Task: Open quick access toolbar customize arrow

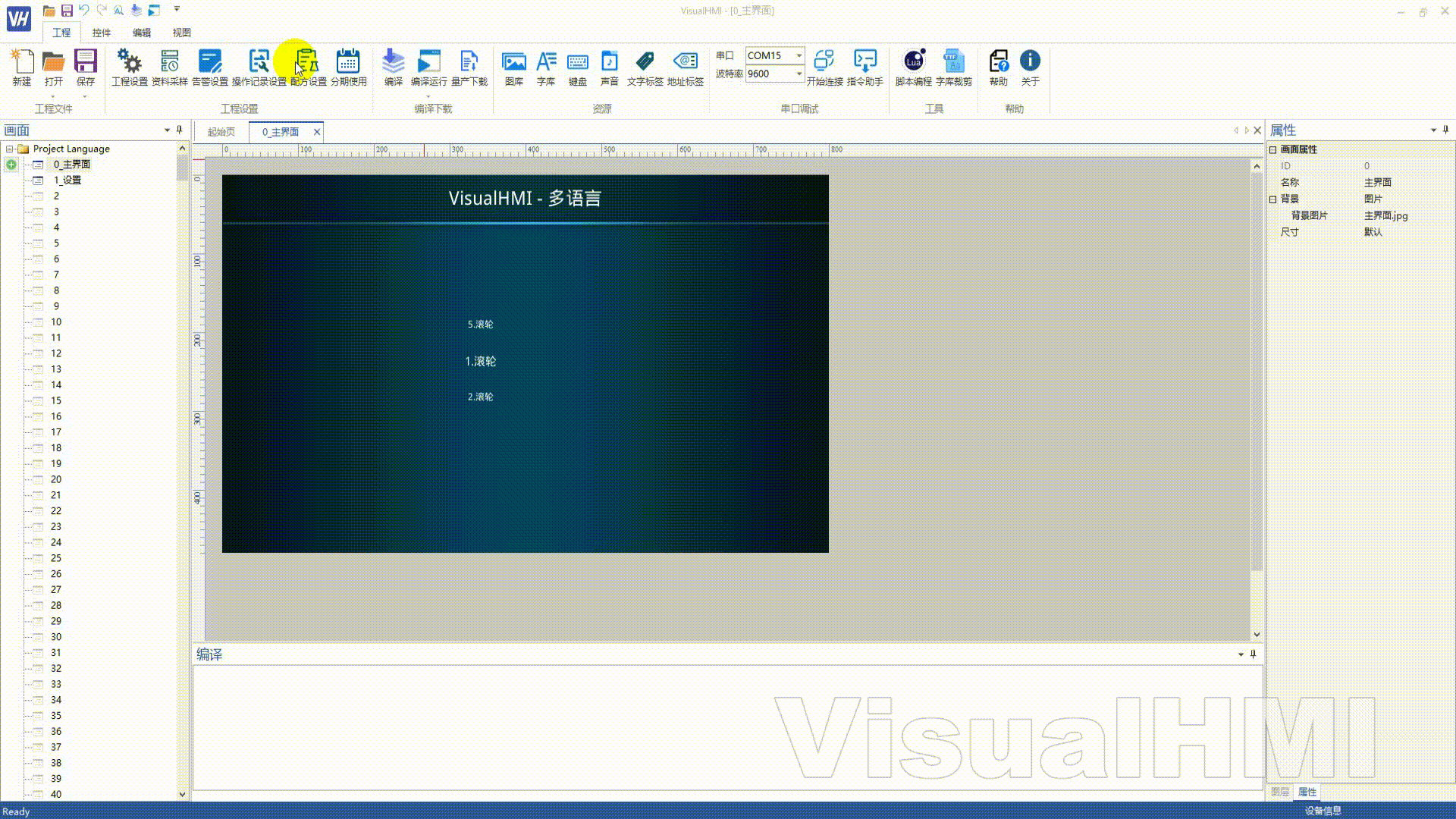Action: [177, 10]
